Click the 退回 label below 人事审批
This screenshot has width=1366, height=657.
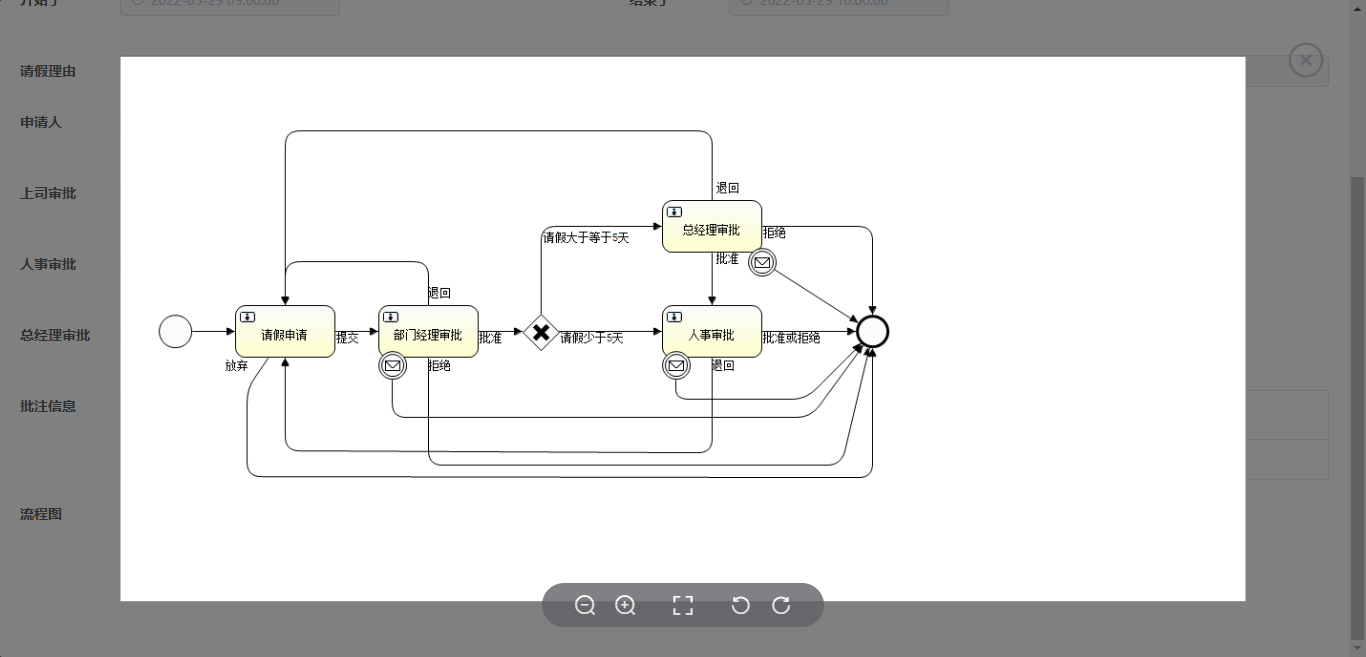coord(723,366)
